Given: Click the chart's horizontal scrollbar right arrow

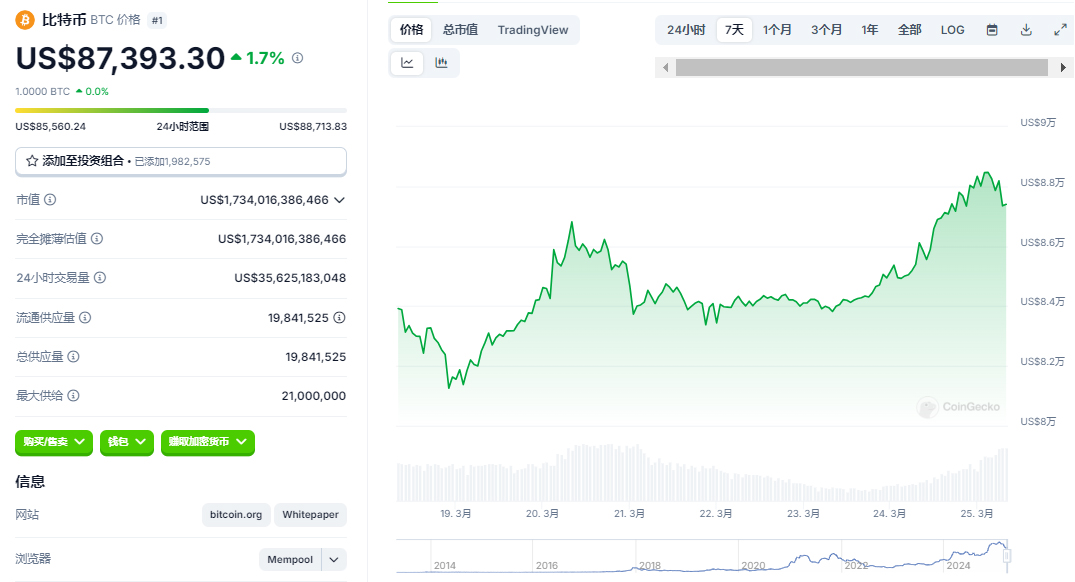Looking at the screenshot, I should pos(1063,67).
